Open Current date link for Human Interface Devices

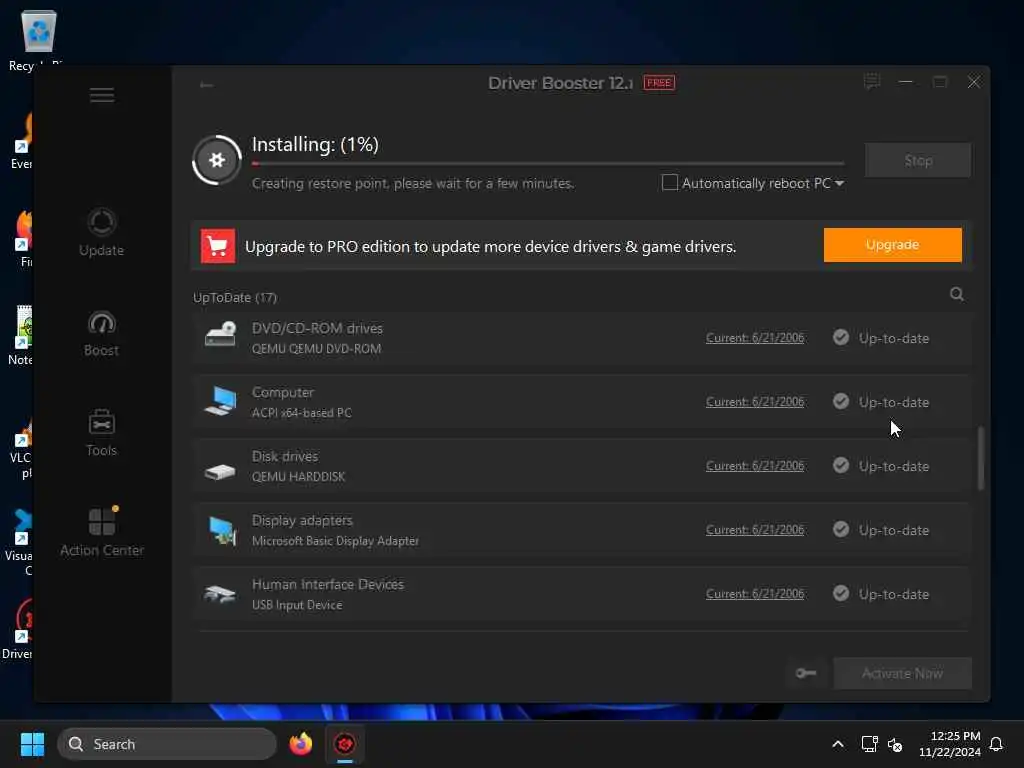(755, 594)
